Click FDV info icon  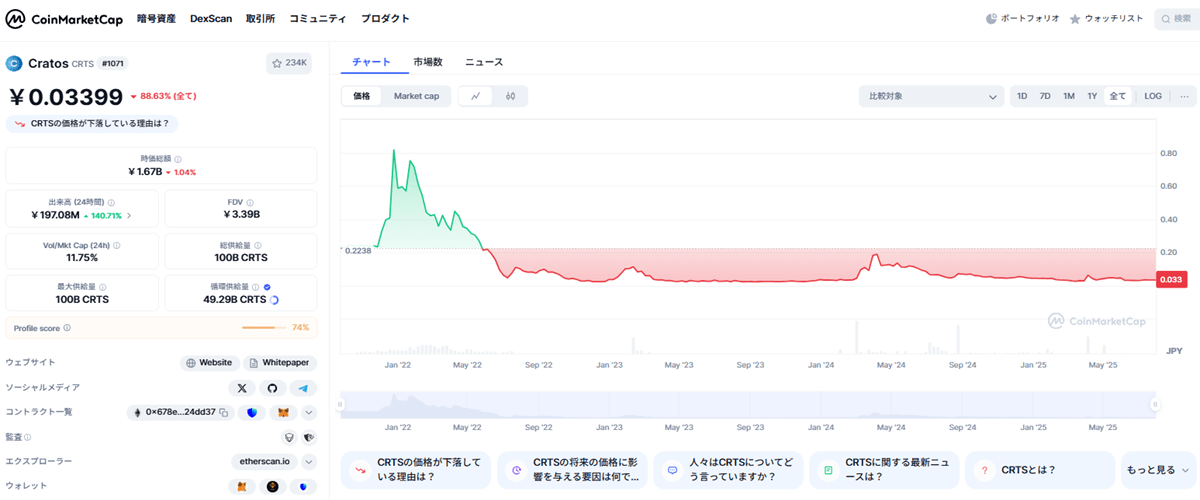pyautogui.click(x=250, y=202)
